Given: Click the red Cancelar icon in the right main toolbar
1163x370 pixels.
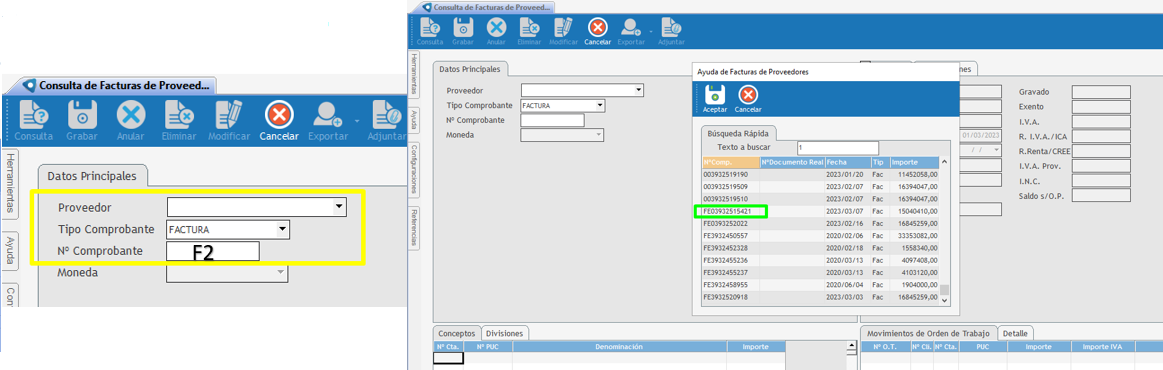Looking at the screenshot, I should point(598,28).
